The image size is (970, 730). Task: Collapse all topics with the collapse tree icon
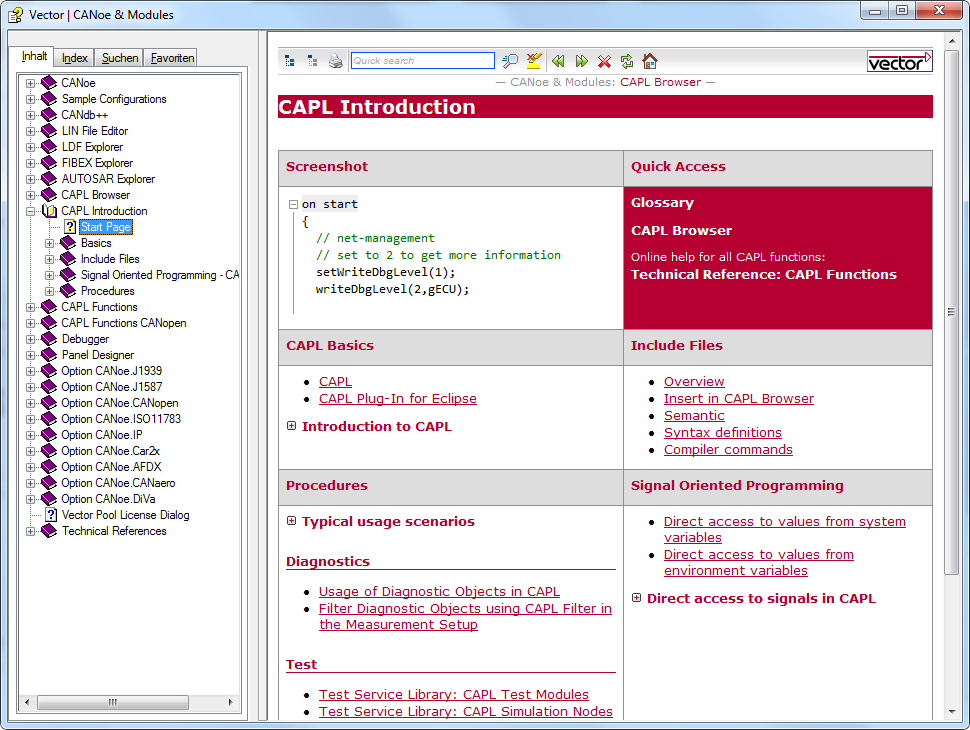coord(312,60)
